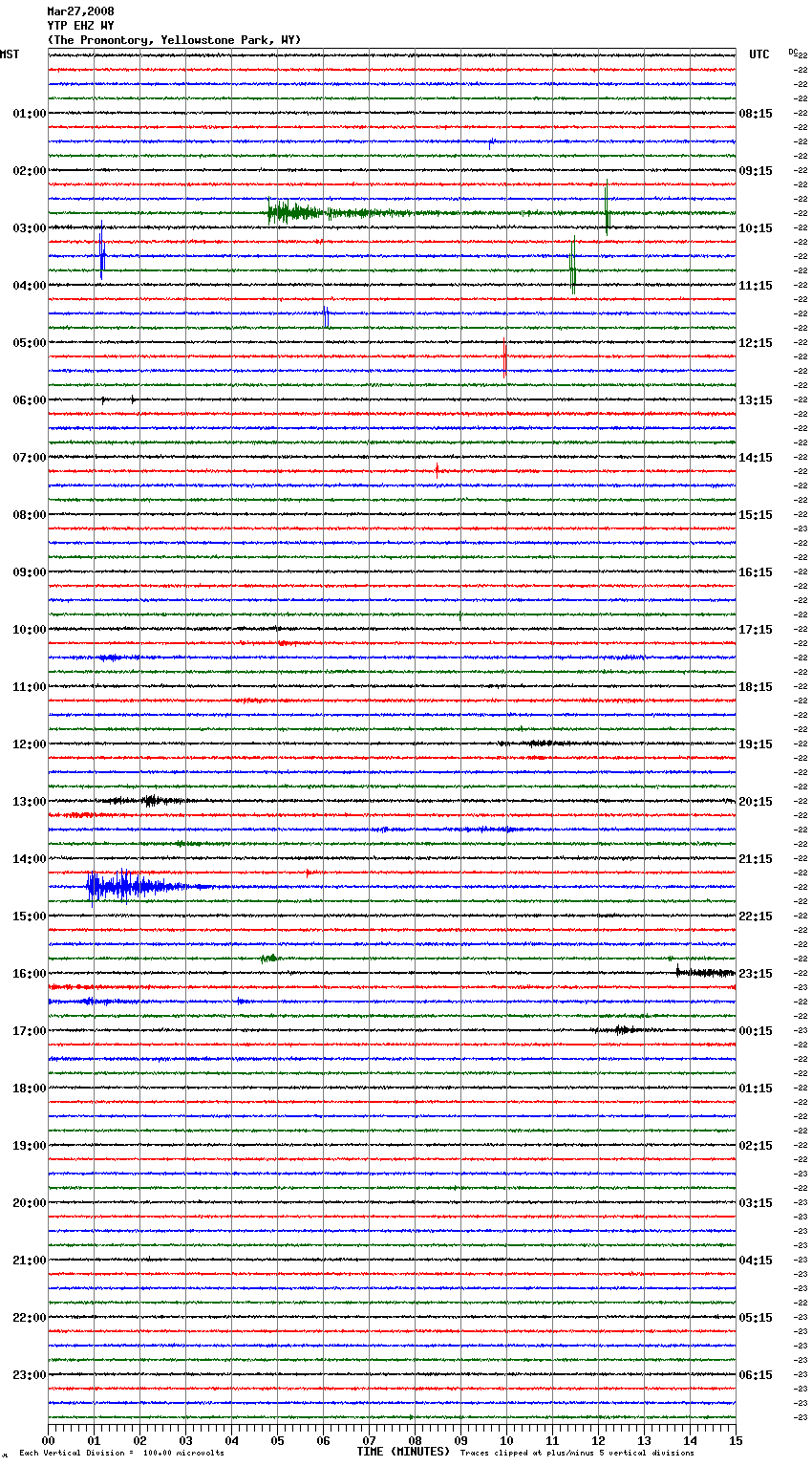Click the "MST" column header

tap(10, 54)
